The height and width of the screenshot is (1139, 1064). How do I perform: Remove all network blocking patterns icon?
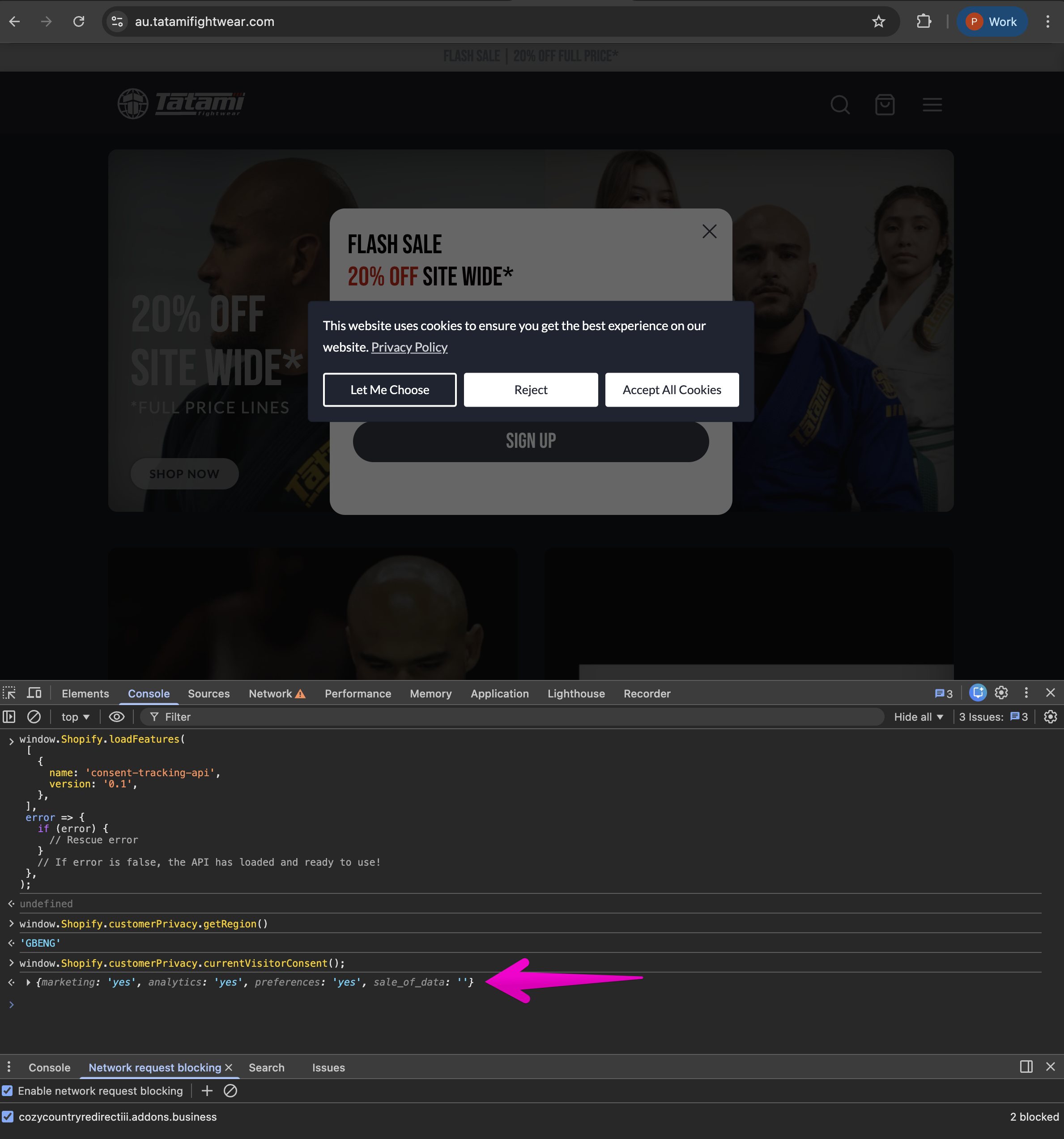pyautogui.click(x=230, y=1091)
